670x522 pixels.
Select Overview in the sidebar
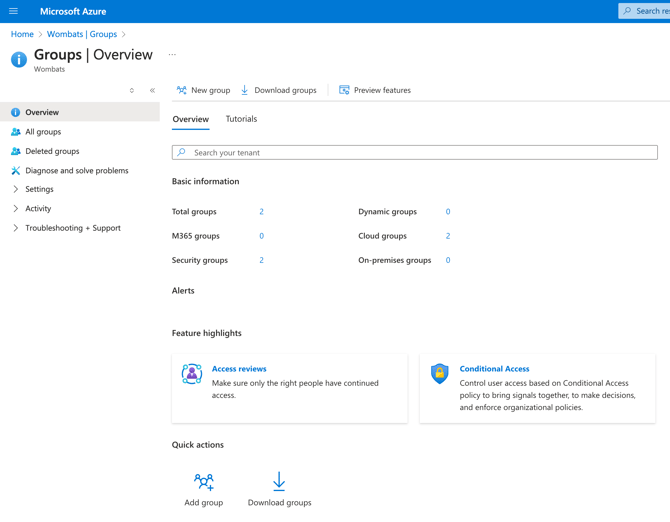pyautogui.click(x=80, y=112)
